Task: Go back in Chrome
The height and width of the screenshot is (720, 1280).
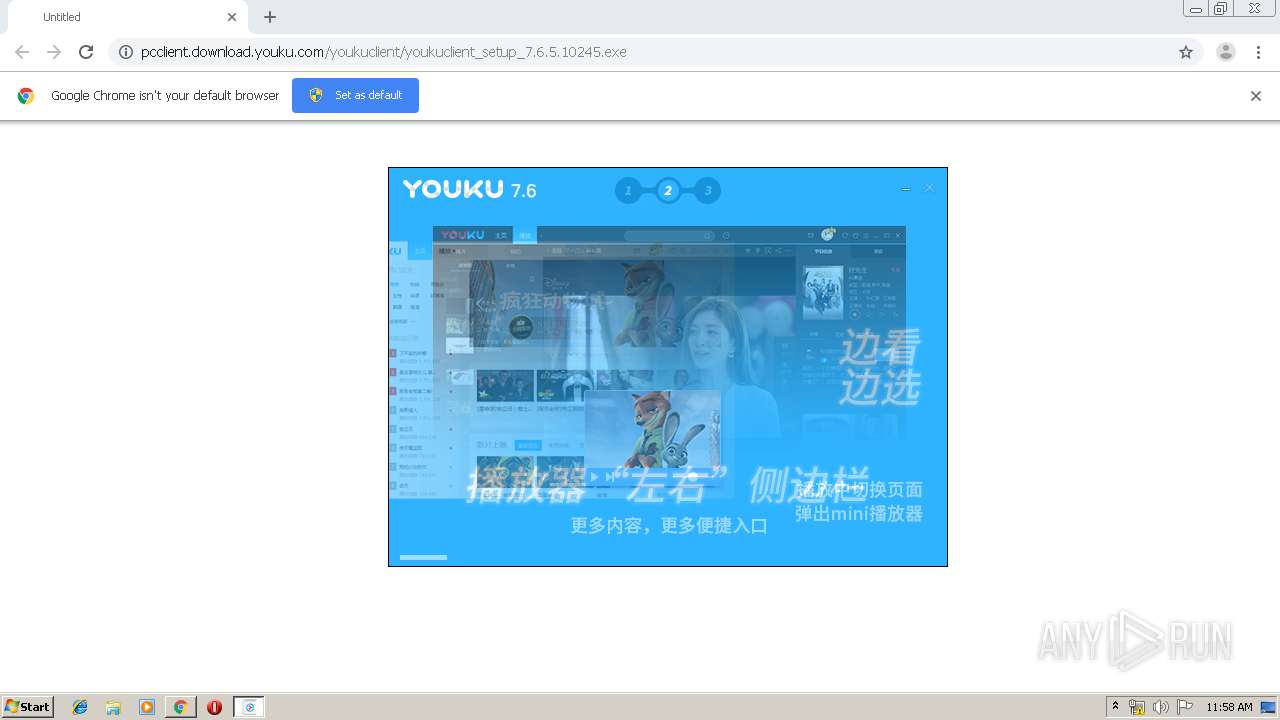Action: click(x=22, y=52)
